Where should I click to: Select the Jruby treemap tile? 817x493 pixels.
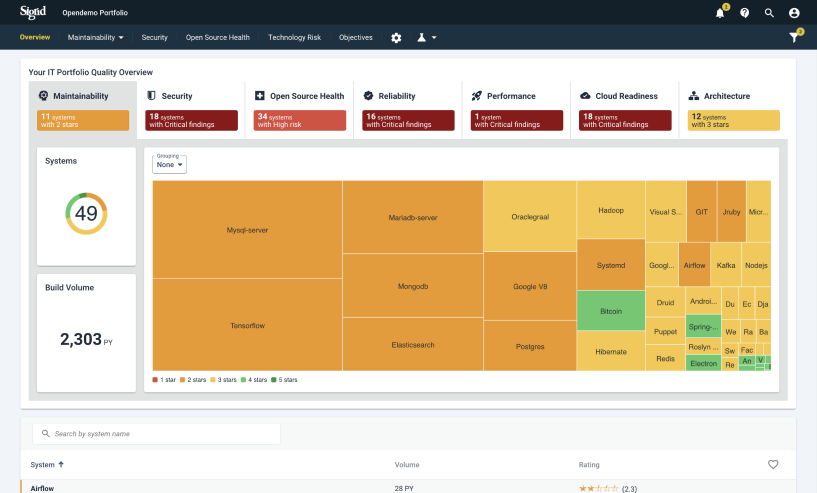(732, 211)
